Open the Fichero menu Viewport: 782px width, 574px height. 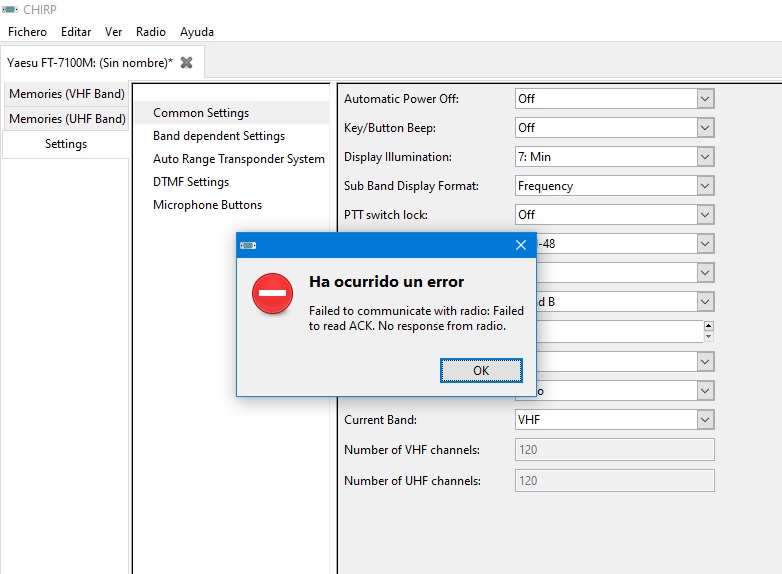(x=27, y=32)
